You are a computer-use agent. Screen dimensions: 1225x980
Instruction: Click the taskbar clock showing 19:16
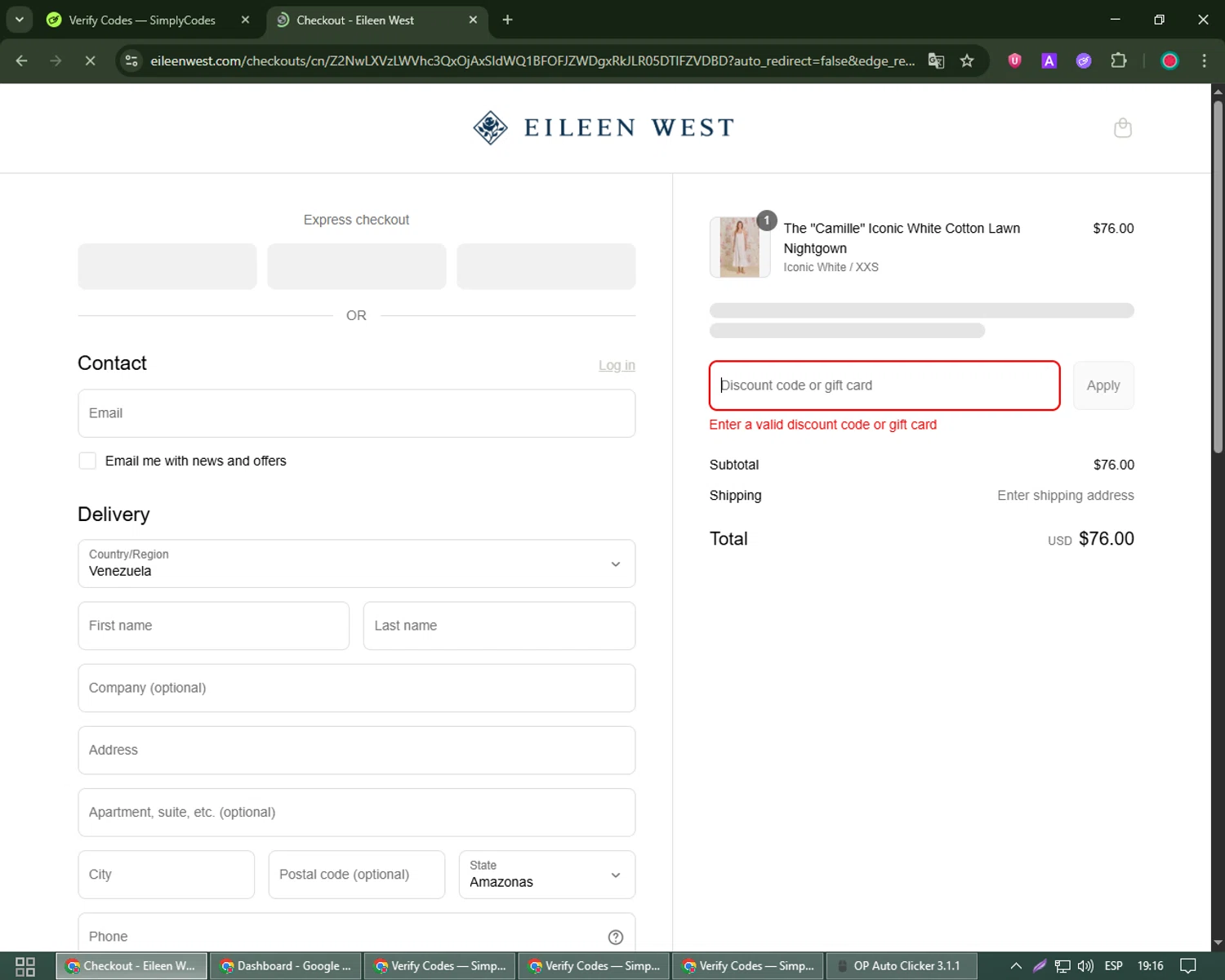(x=1150, y=966)
